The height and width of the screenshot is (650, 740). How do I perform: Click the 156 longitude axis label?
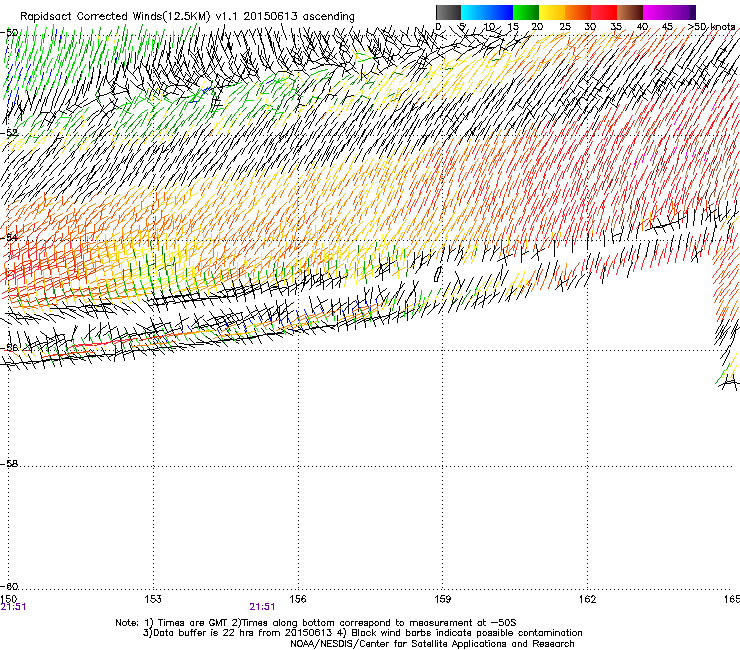tap(298, 599)
